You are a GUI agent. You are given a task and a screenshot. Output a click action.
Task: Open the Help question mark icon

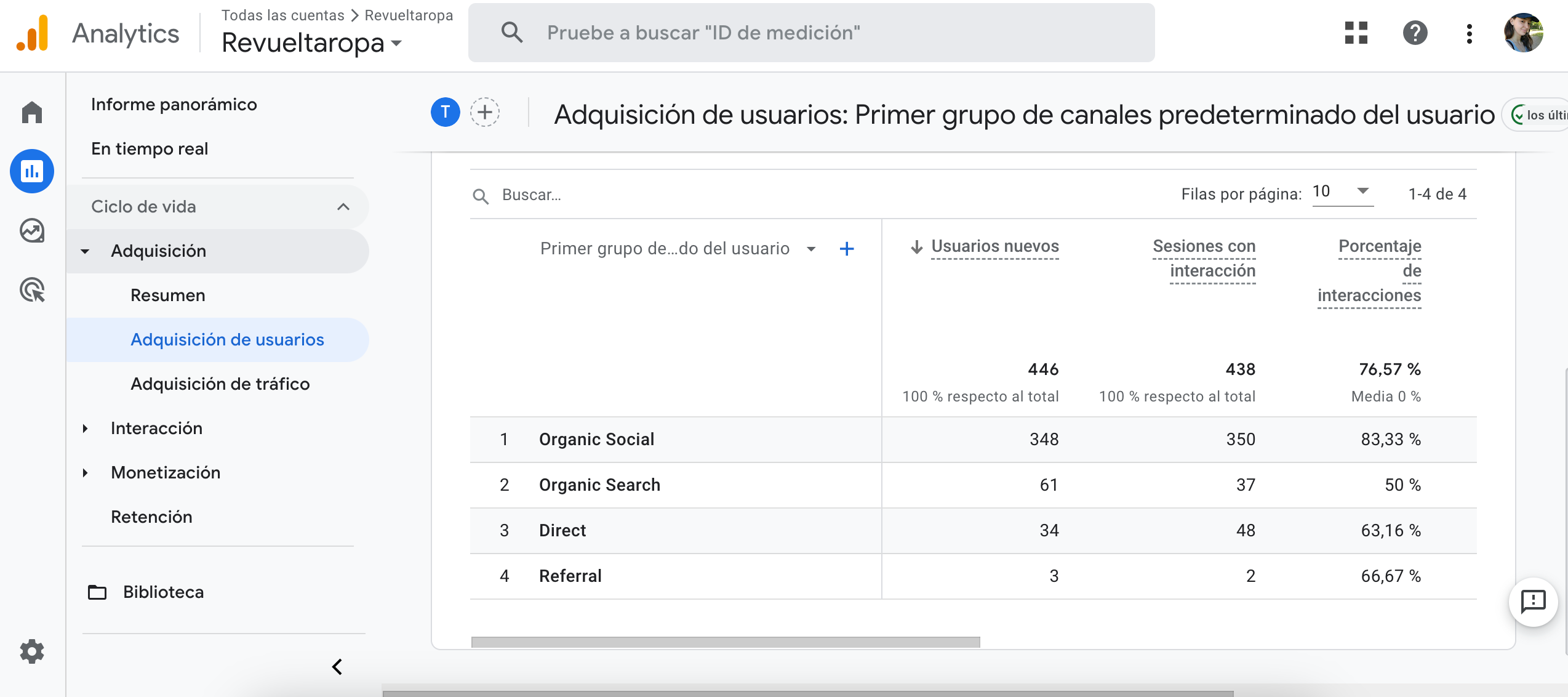click(1415, 33)
